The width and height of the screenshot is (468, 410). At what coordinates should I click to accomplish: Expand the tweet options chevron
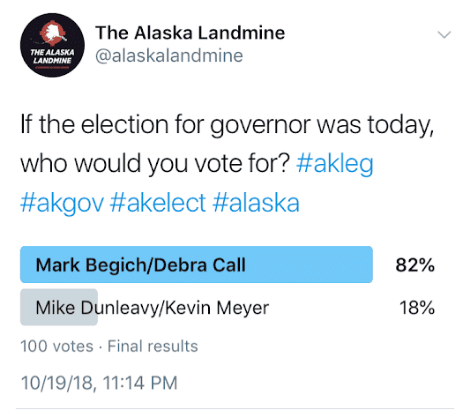(444, 34)
